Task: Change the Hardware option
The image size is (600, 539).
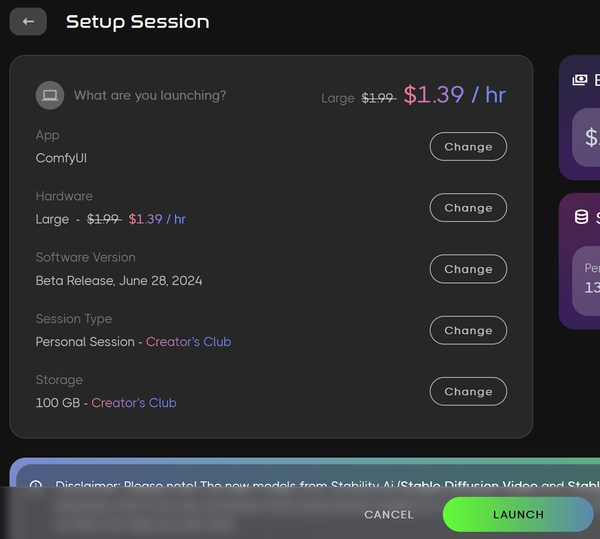Action: [468, 208]
